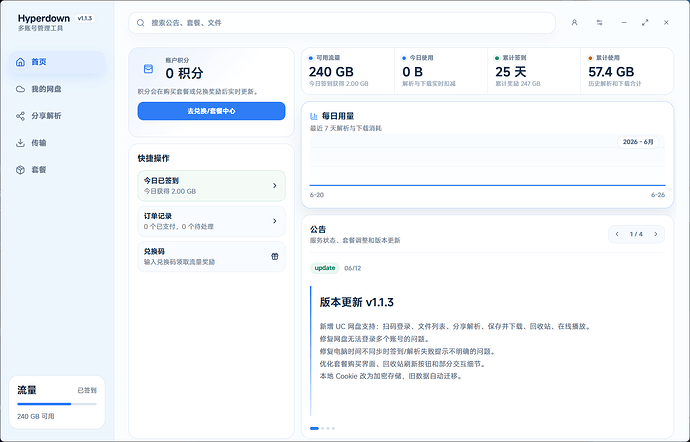Image resolution: width=690 pixels, height=442 pixels.
Task: Open the 2026 - 6月 month selector
Action: click(638, 142)
